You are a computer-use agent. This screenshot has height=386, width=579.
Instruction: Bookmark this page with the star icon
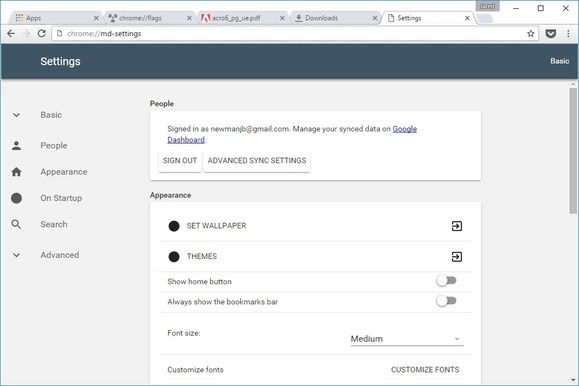click(531, 34)
